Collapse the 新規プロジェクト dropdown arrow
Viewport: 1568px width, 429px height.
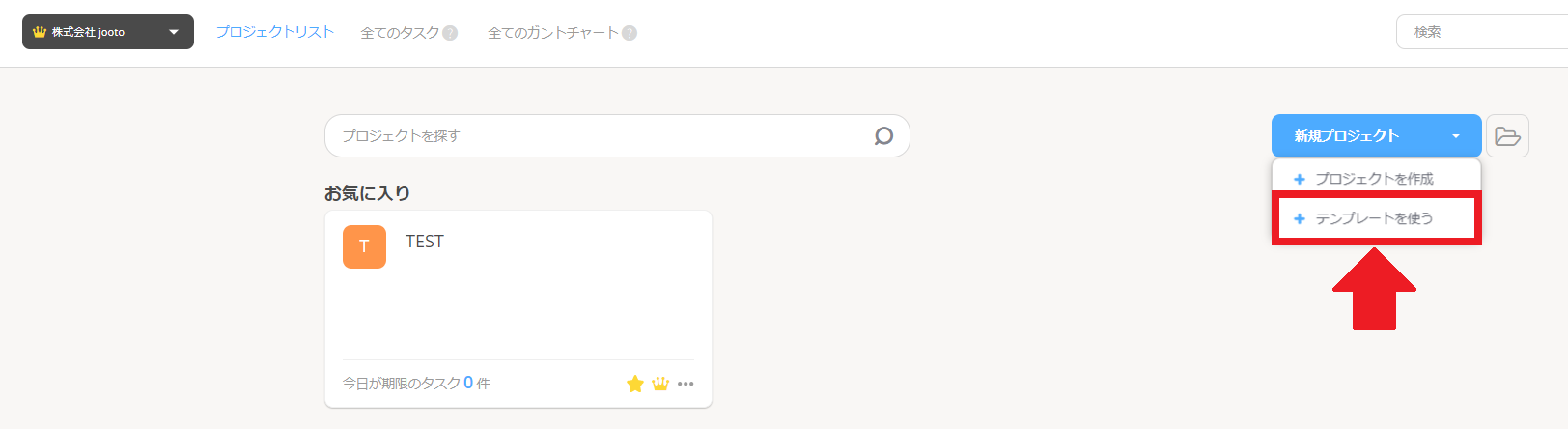(1456, 136)
